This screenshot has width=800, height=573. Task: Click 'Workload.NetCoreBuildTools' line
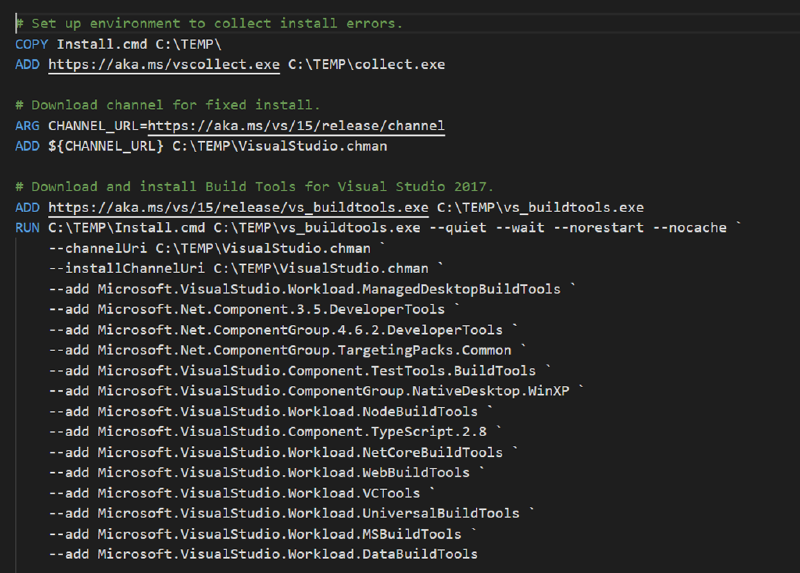283,453
